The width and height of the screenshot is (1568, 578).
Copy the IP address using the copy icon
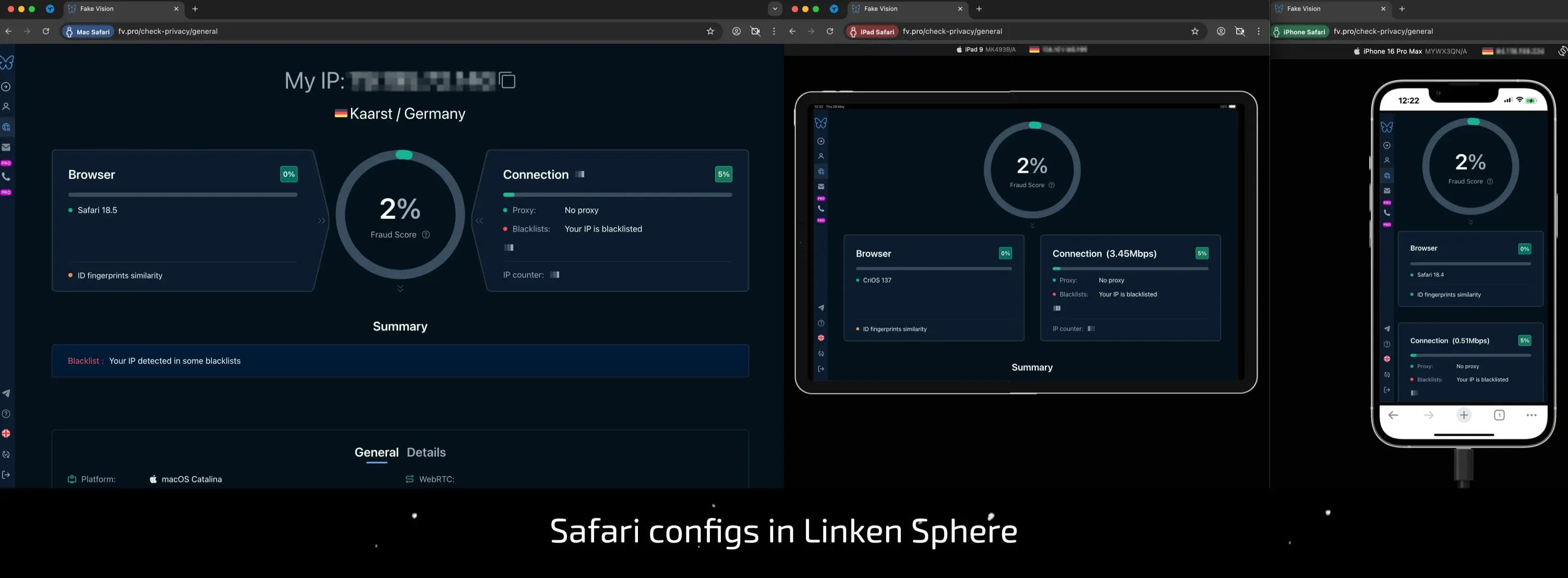506,80
